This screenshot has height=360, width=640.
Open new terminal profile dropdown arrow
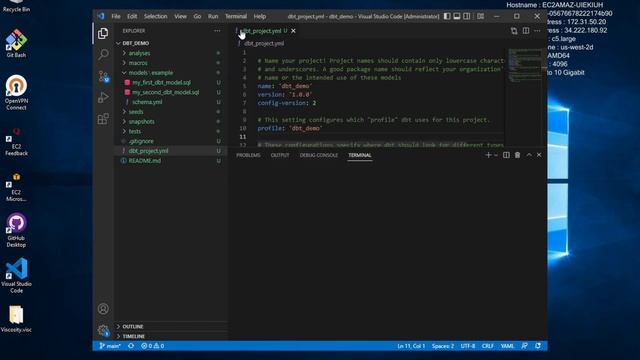pyautogui.click(x=496, y=155)
